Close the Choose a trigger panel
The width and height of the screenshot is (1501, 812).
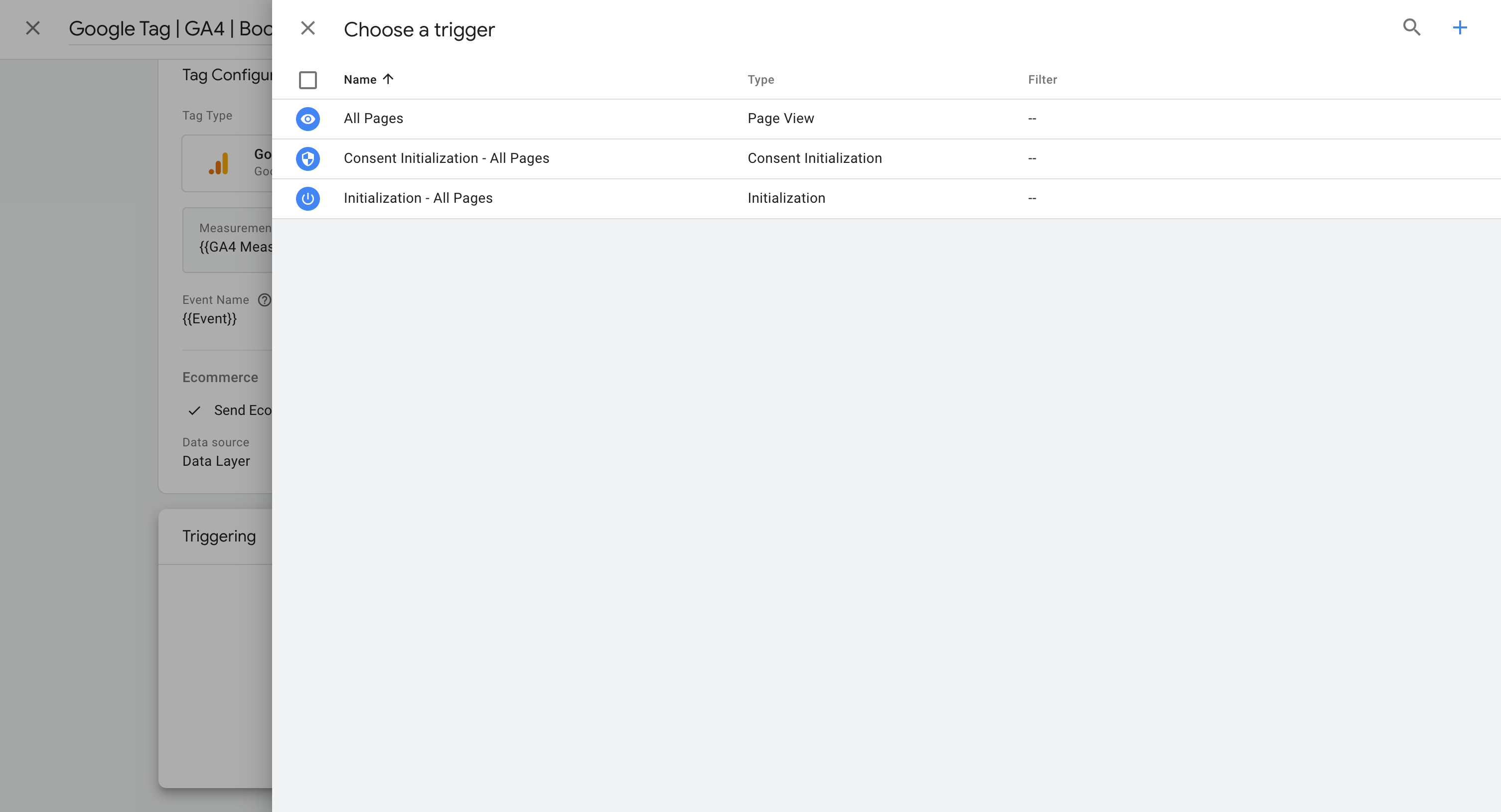click(x=307, y=28)
